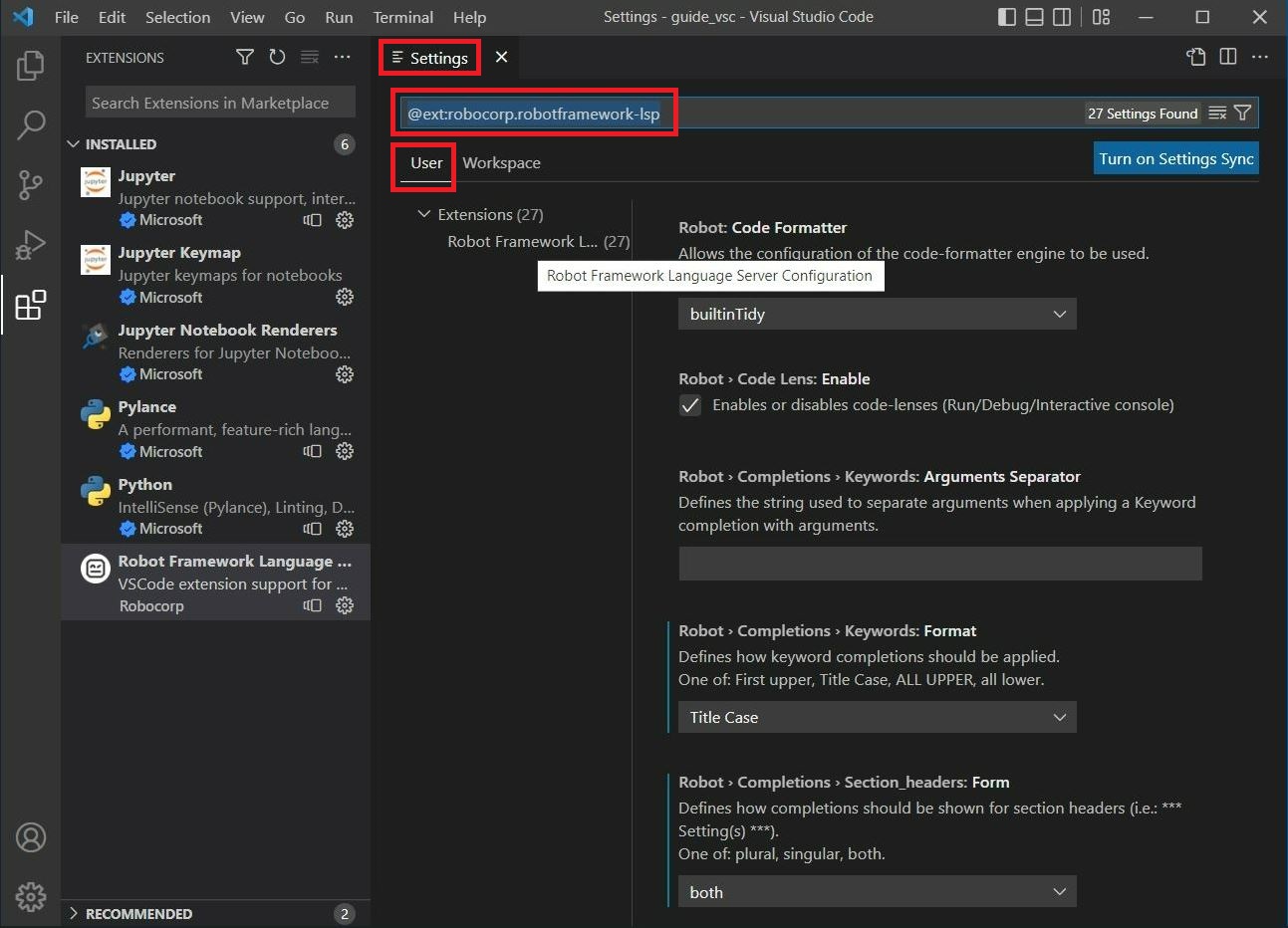Customize Layout icon in title bar
The height and width of the screenshot is (928, 1288).
[x=1101, y=17]
